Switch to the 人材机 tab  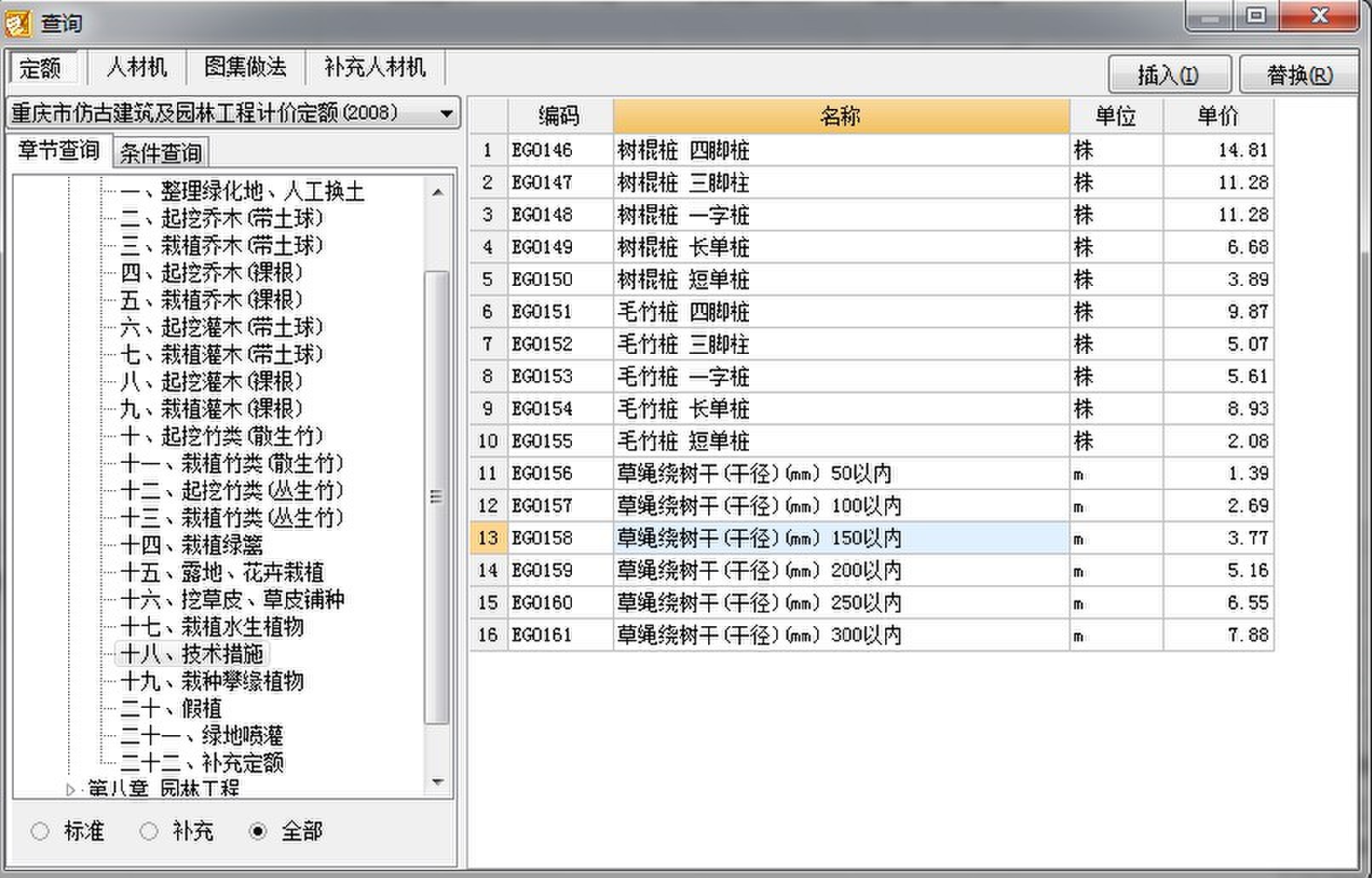pyautogui.click(x=136, y=67)
